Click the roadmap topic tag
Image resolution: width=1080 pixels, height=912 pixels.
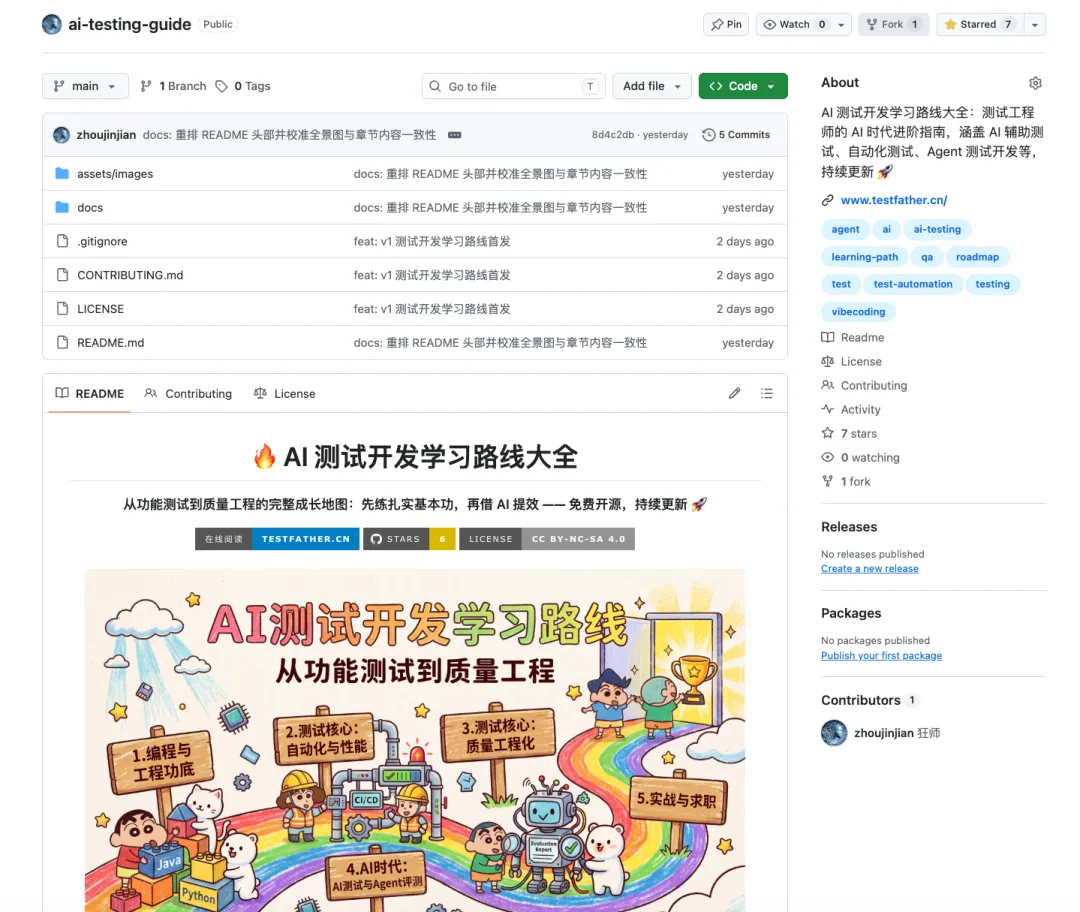[x=977, y=257]
